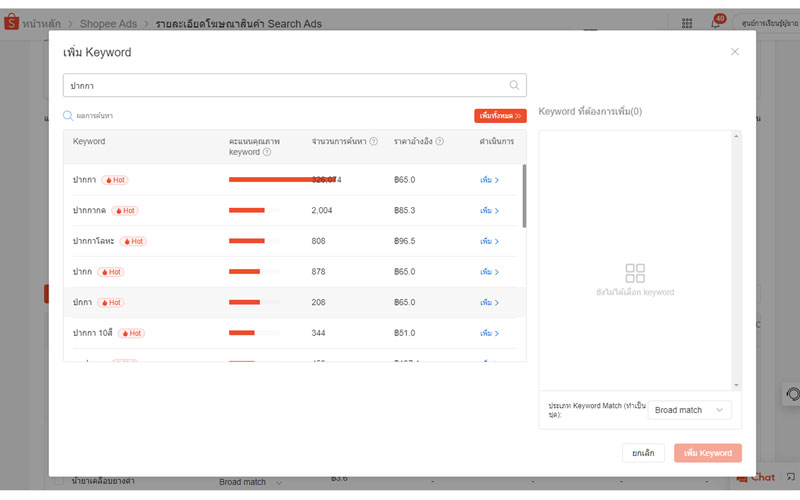Click the Shopee logo in the header

[x=12, y=22]
